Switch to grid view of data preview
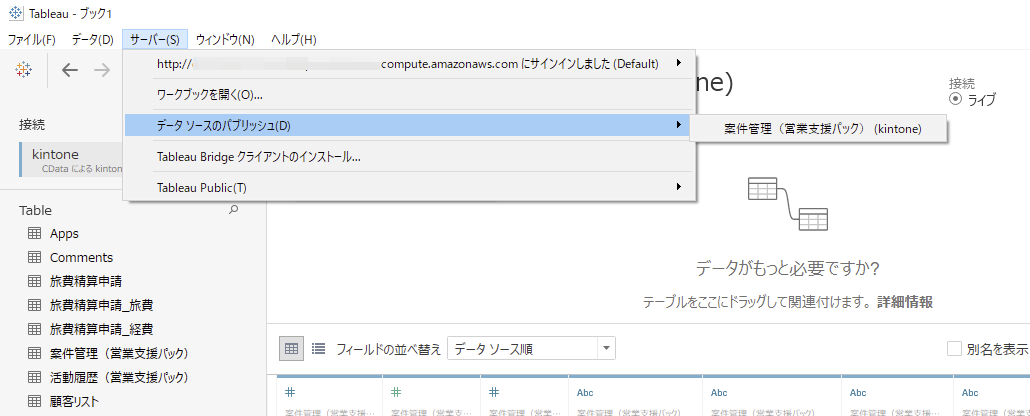1030x416 pixels. coord(291,349)
